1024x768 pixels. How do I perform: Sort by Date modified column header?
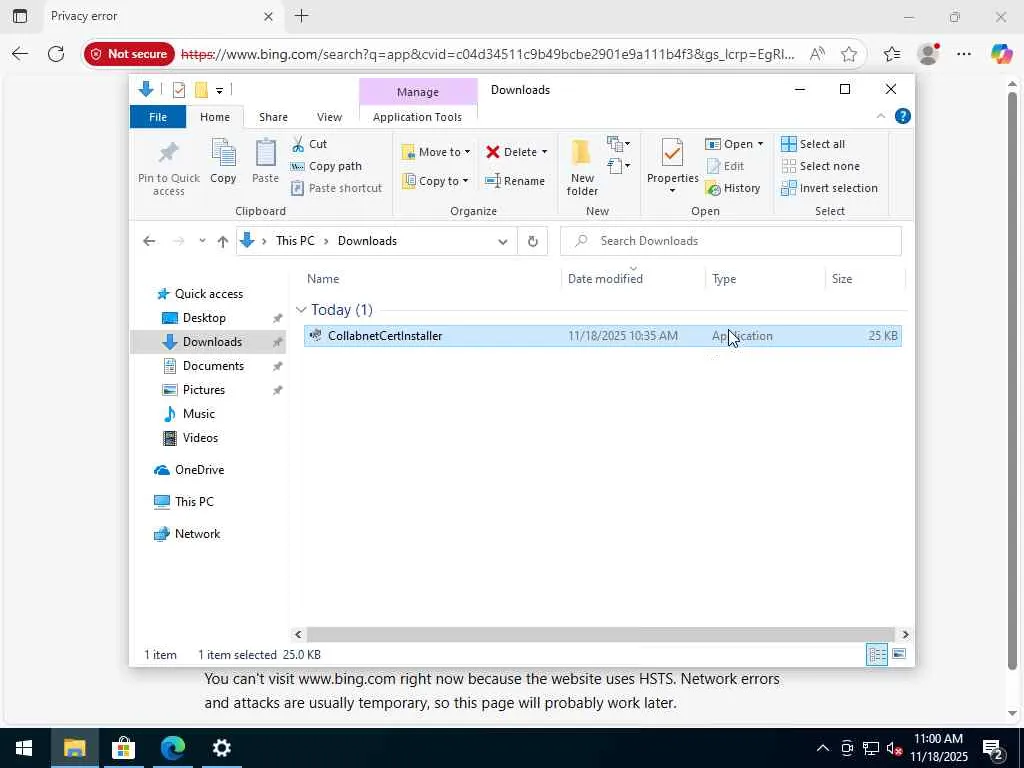(633, 279)
